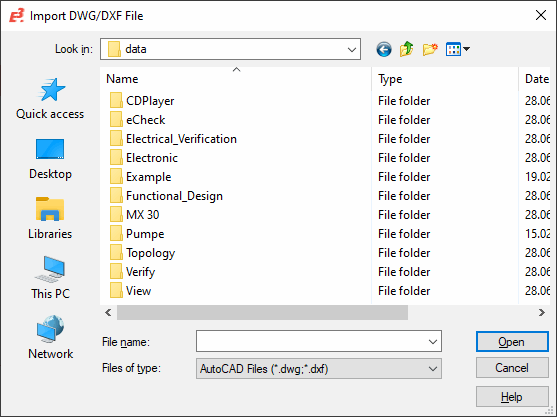Expand the File name dropdown arrow
The height and width of the screenshot is (417, 557).
coord(433,342)
